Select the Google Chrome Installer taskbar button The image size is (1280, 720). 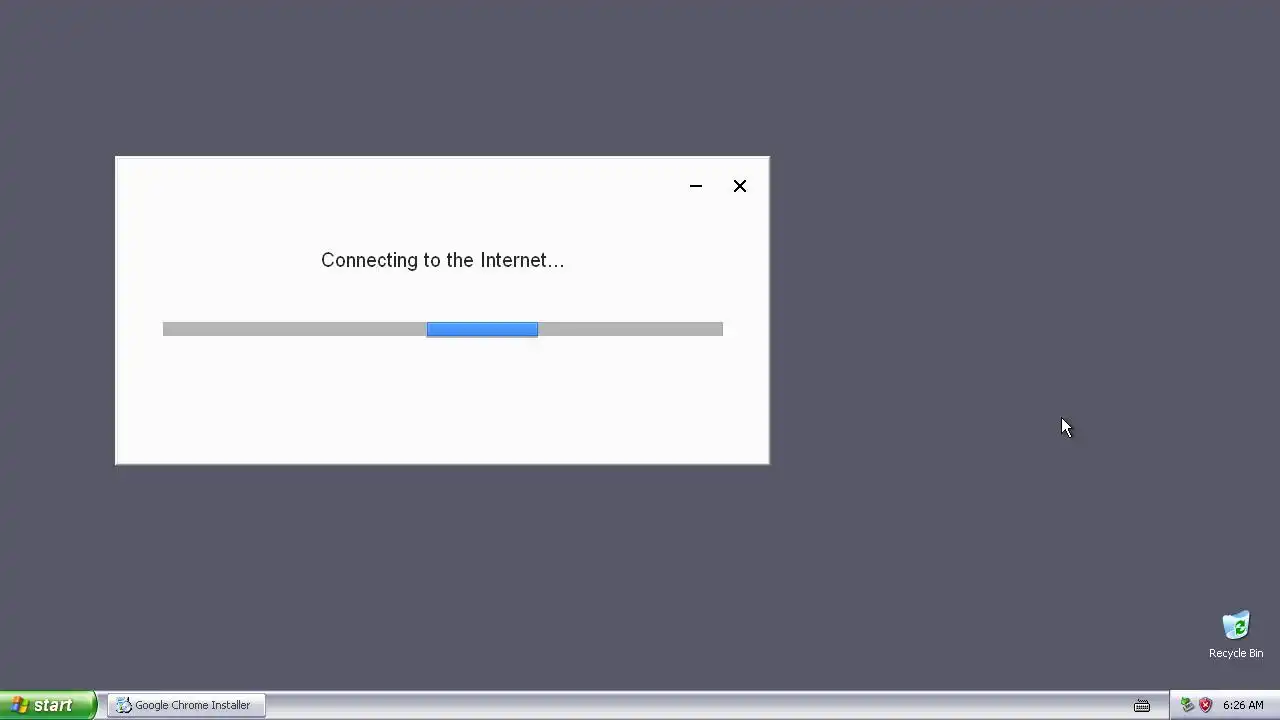point(186,705)
